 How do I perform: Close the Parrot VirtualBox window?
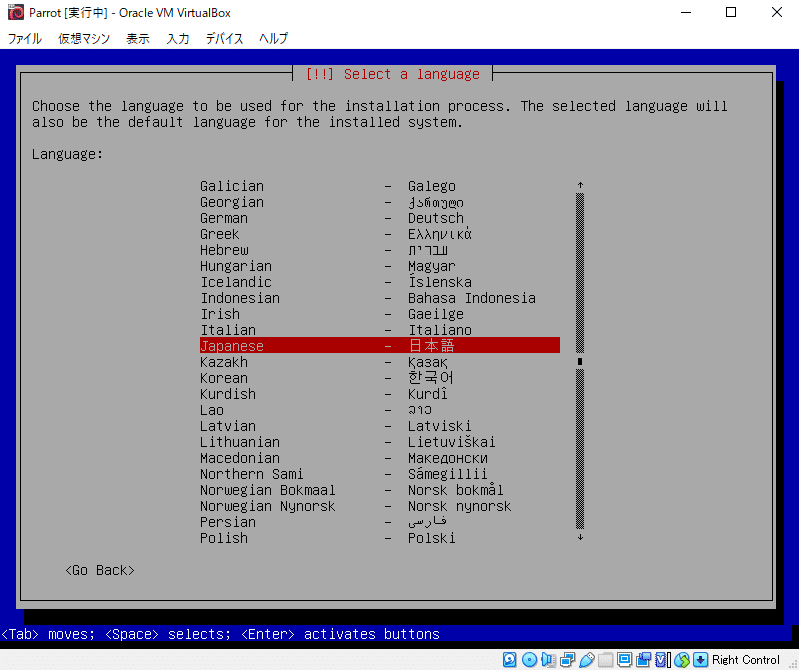[777, 12]
